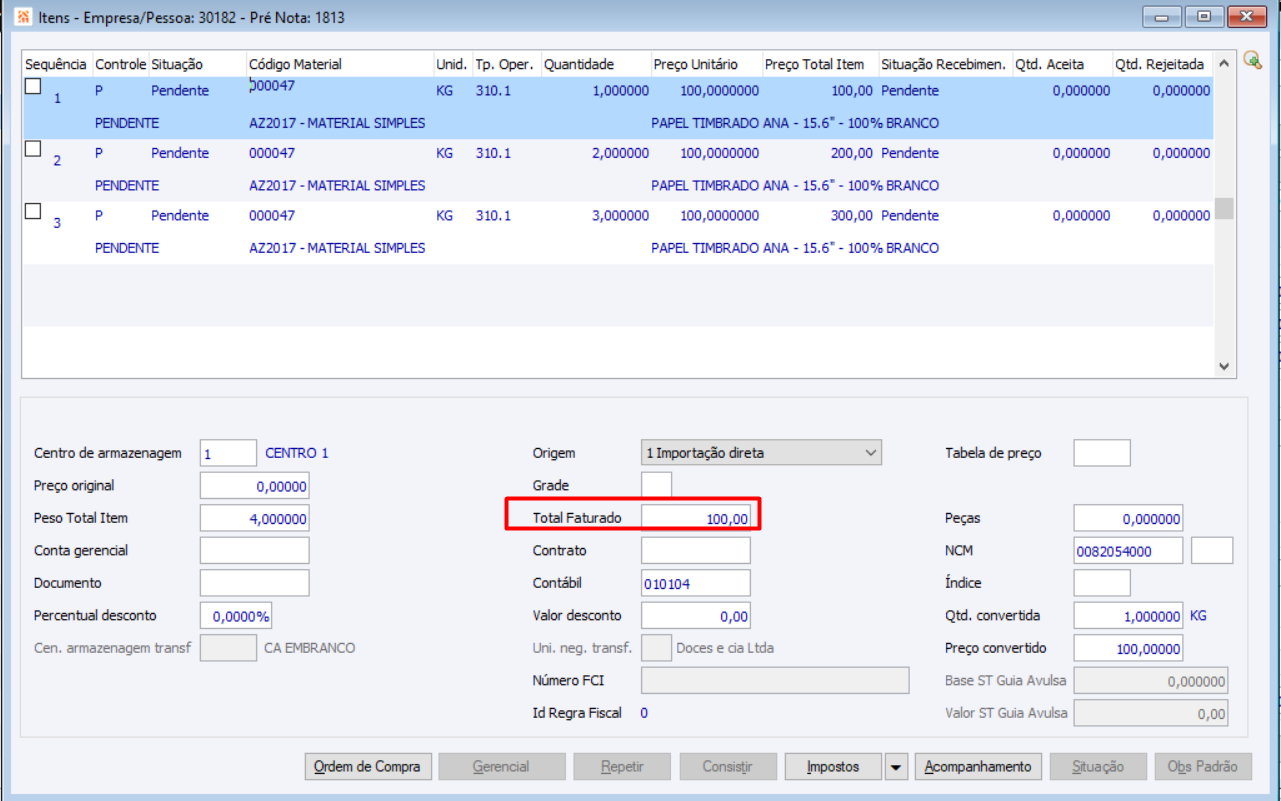This screenshot has height=801, width=1281.
Task: Select the Centro de armazenagem field
Action: pyautogui.click(x=228, y=453)
